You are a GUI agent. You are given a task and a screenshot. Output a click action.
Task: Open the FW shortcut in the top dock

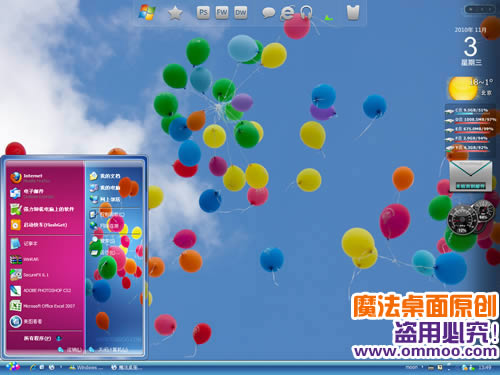click(222, 13)
